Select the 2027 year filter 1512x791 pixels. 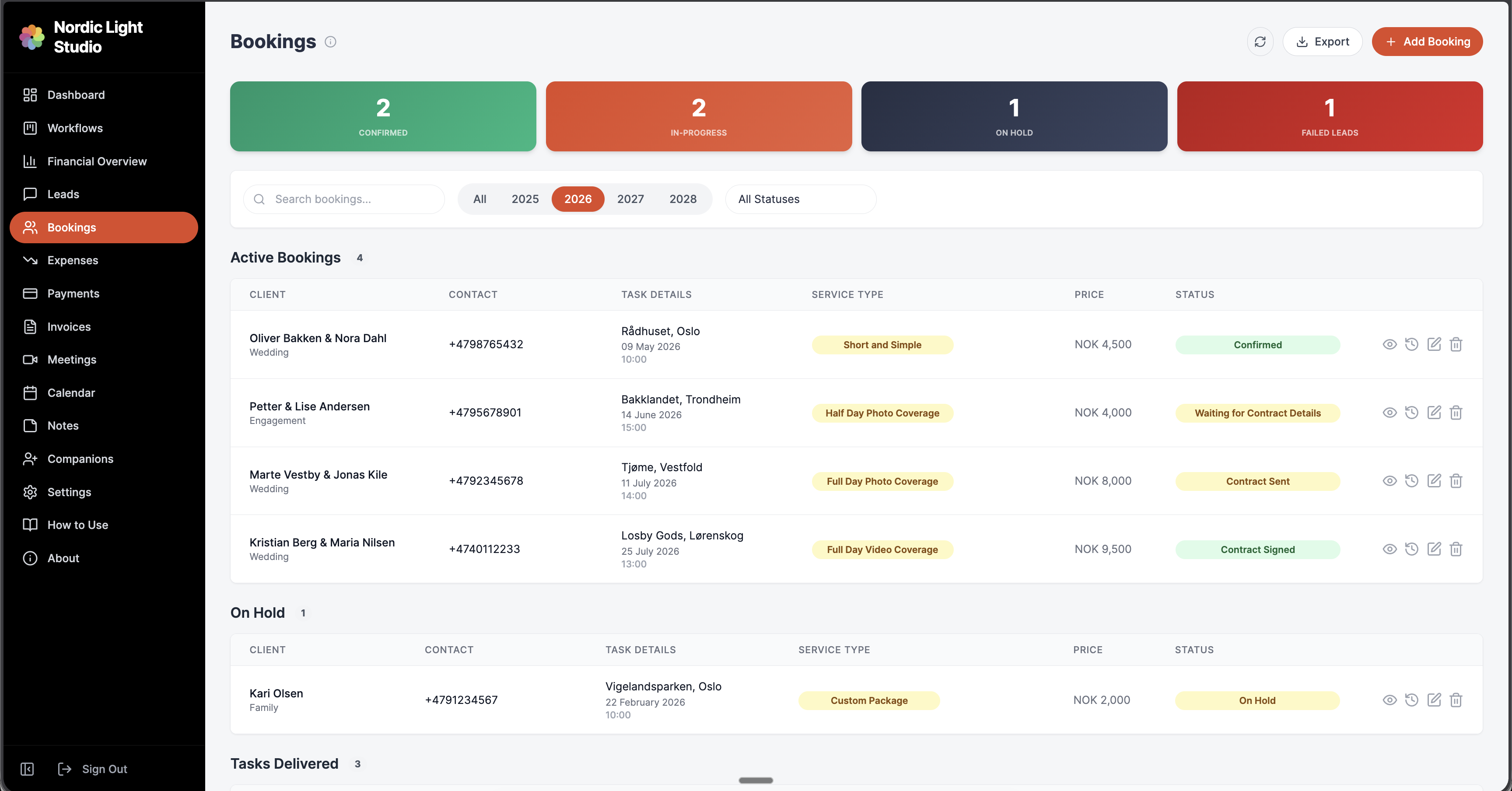coord(630,199)
